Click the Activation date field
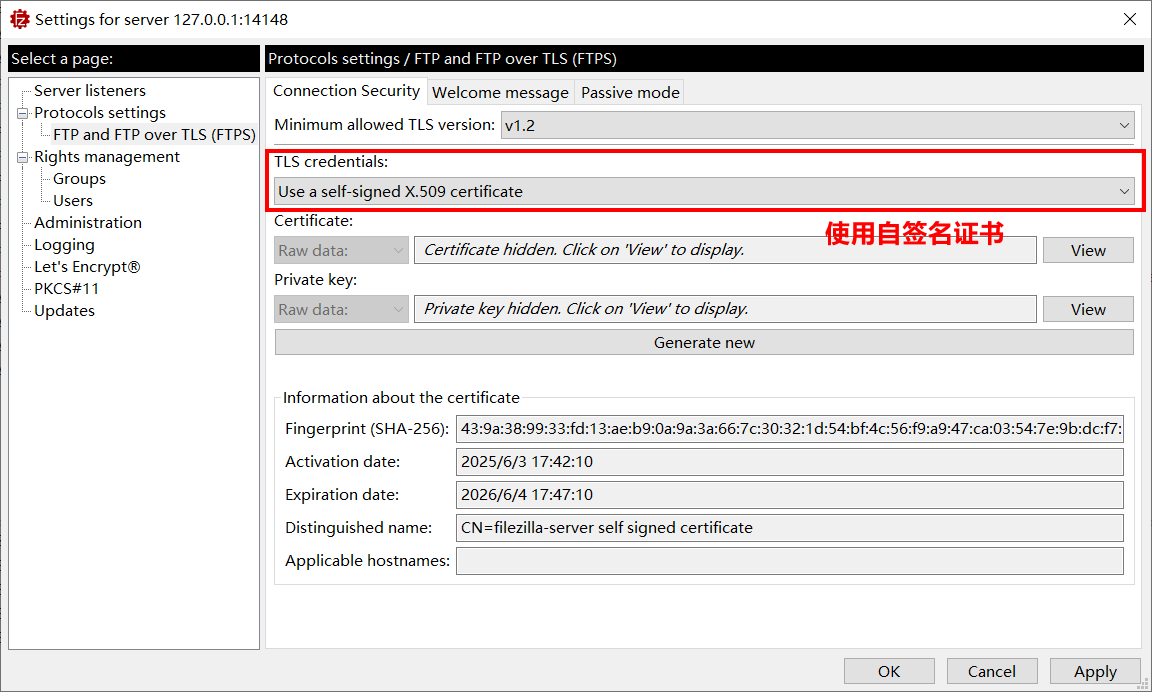This screenshot has width=1152, height=692. click(x=790, y=462)
